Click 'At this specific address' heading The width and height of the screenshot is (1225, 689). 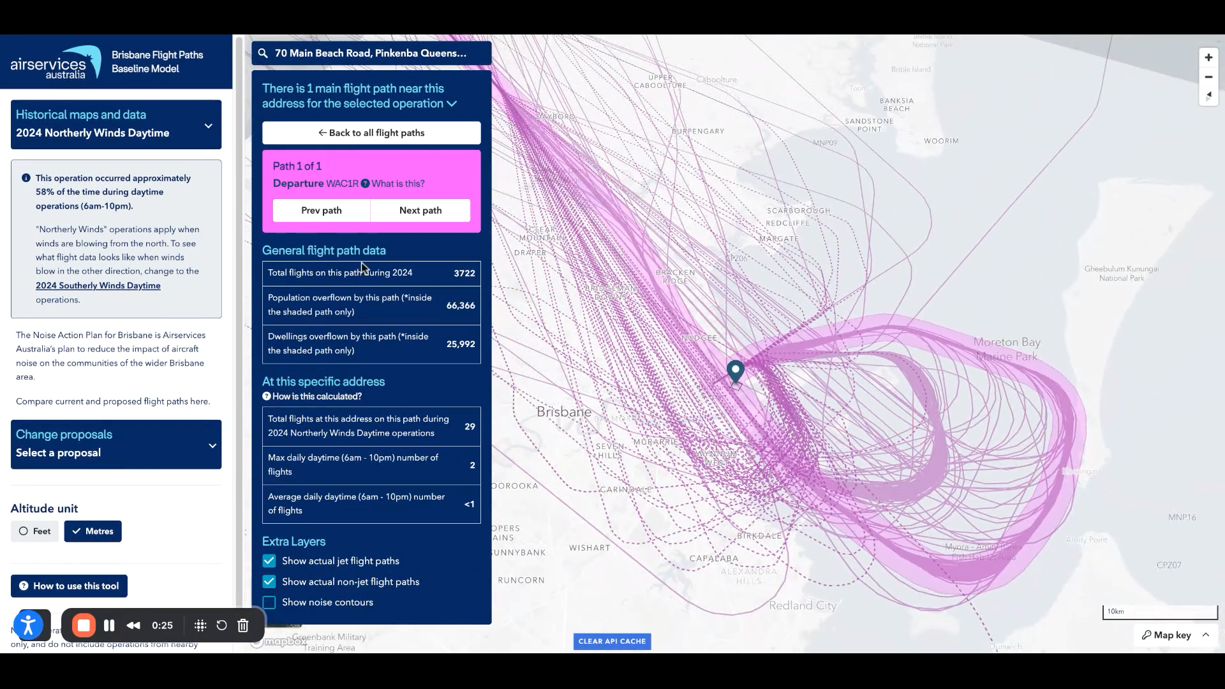tap(323, 382)
